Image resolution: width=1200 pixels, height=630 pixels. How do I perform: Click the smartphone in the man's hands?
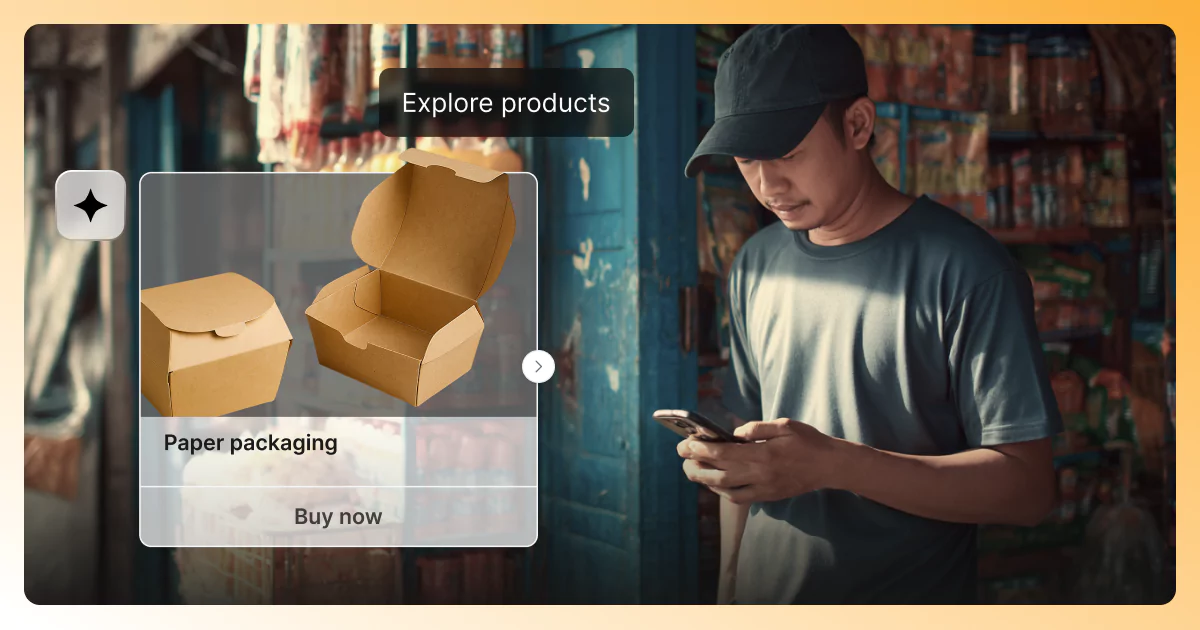[x=694, y=424]
